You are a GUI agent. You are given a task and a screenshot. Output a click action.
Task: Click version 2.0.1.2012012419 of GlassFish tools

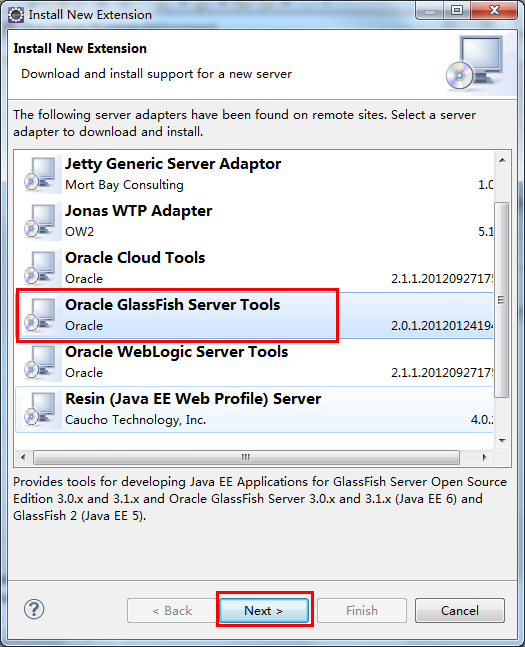(442, 326)
